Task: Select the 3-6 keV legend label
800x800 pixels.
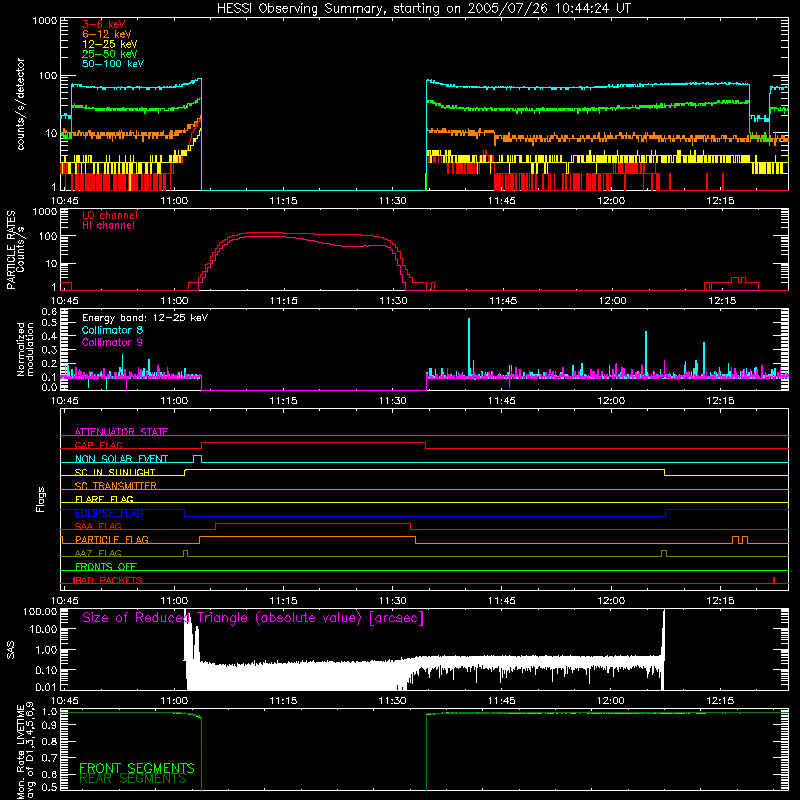Action: pos(104,24)
